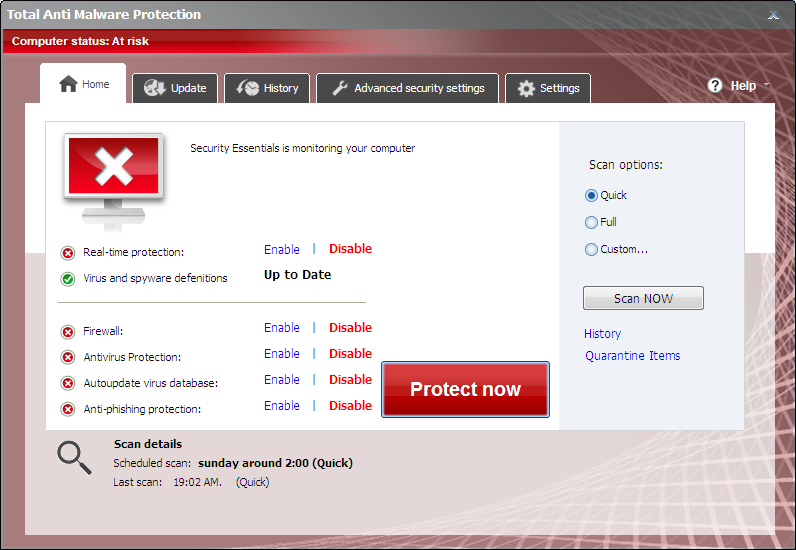The height and width of the screenshot is (550, 796).
Task: Click 'Security Essentials is monitoring your computer' text
Action: (303, 148)
